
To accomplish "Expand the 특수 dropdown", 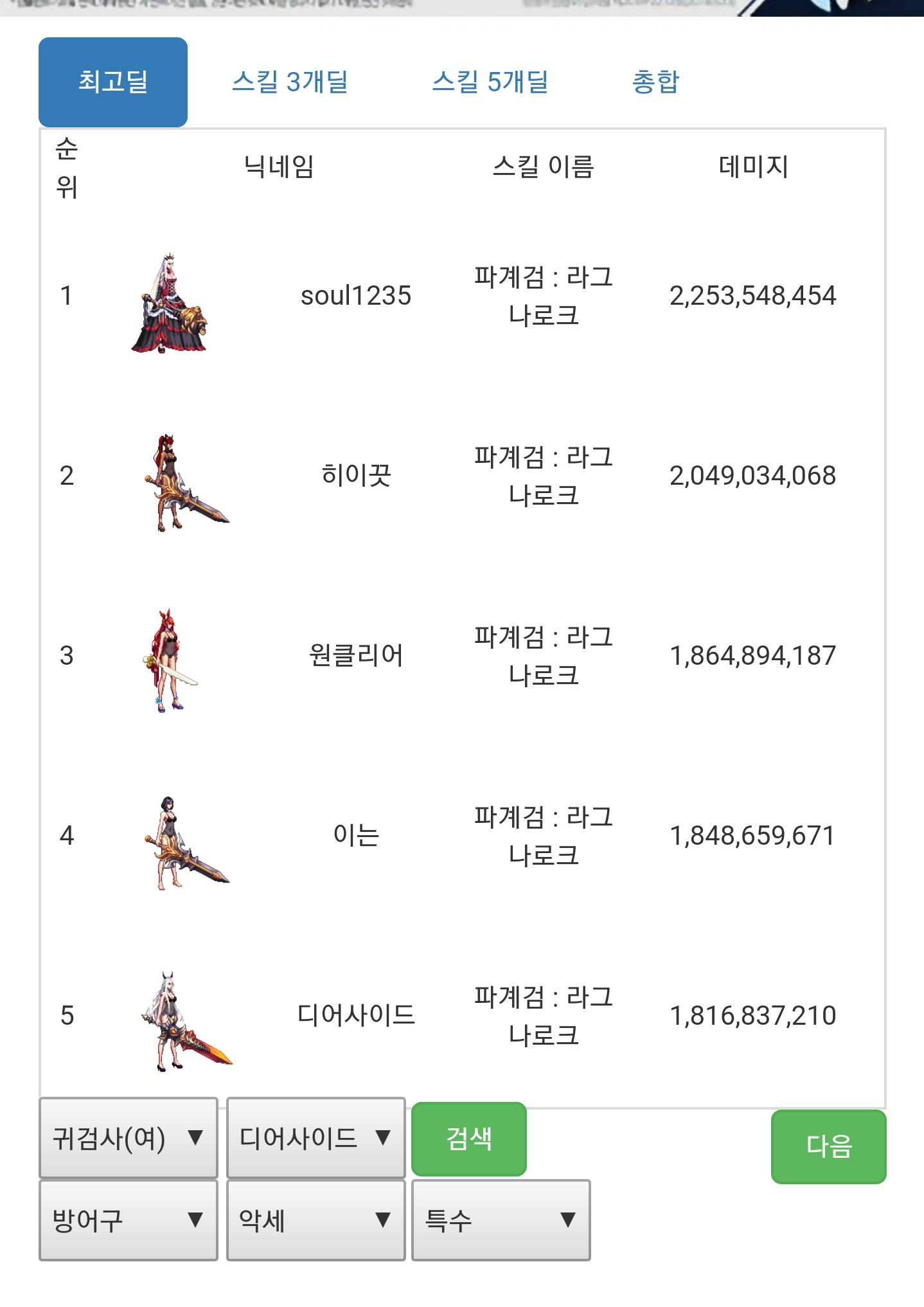I will (501, 1220).
